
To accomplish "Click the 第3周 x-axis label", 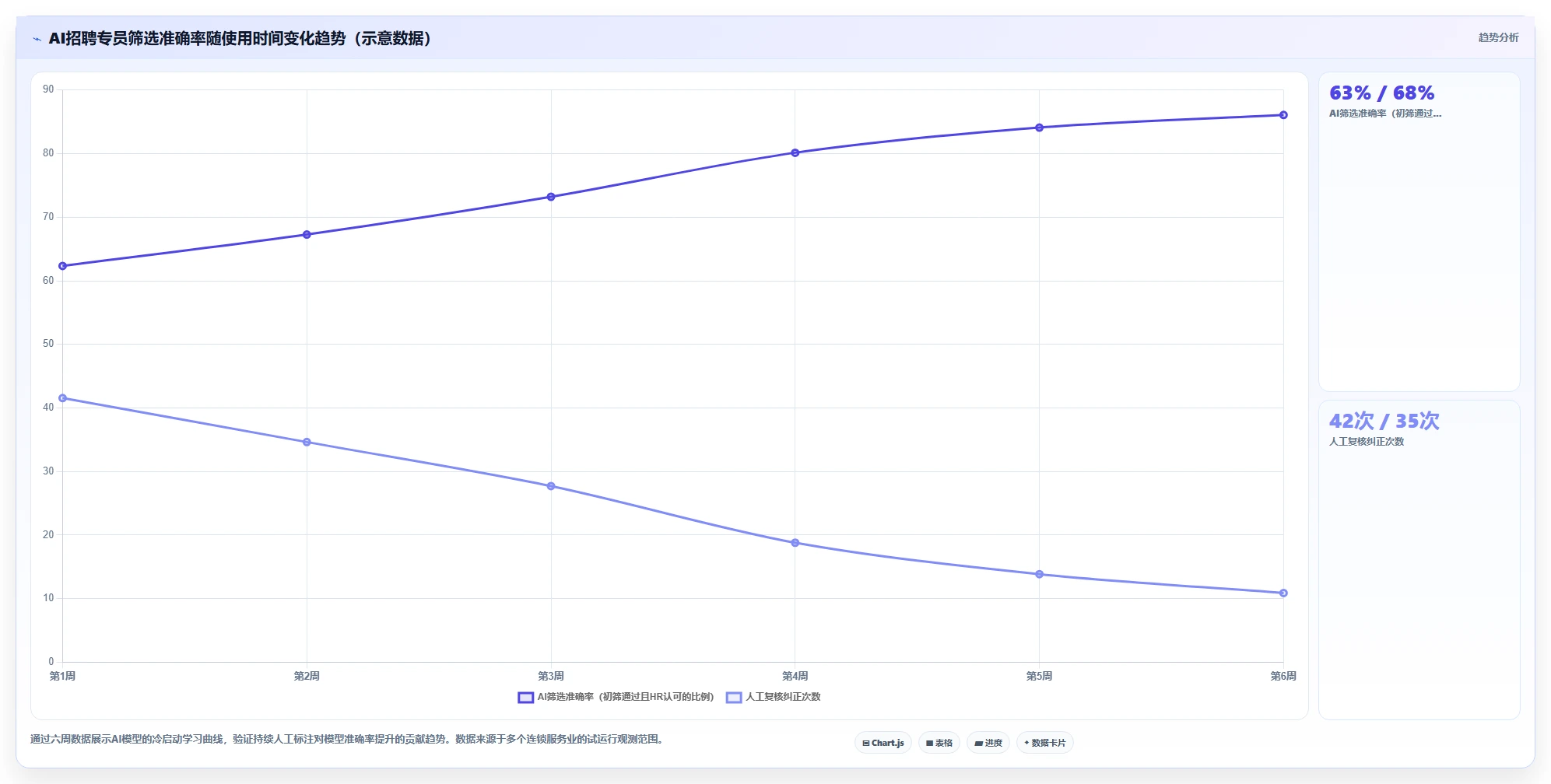I will tap(551, 676).
